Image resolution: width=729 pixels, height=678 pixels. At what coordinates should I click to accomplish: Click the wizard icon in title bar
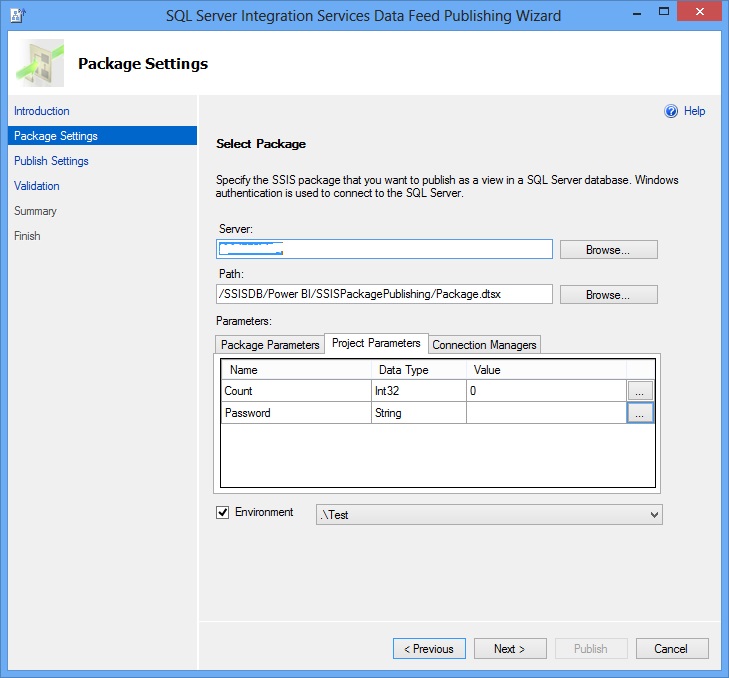[x=17, y=15]
